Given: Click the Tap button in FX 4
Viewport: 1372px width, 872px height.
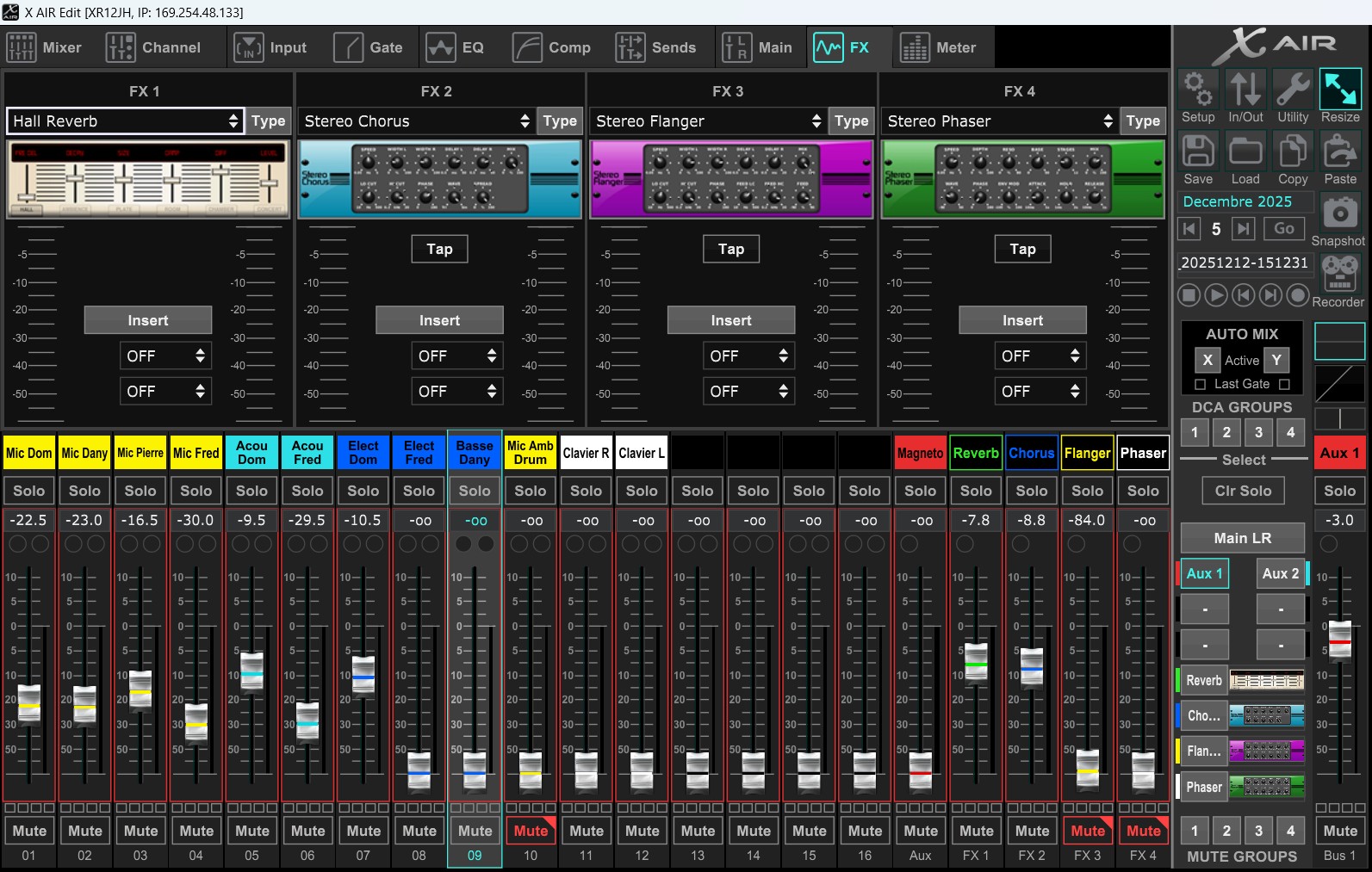Looking at the screenshot, I should coord(1022,249).
